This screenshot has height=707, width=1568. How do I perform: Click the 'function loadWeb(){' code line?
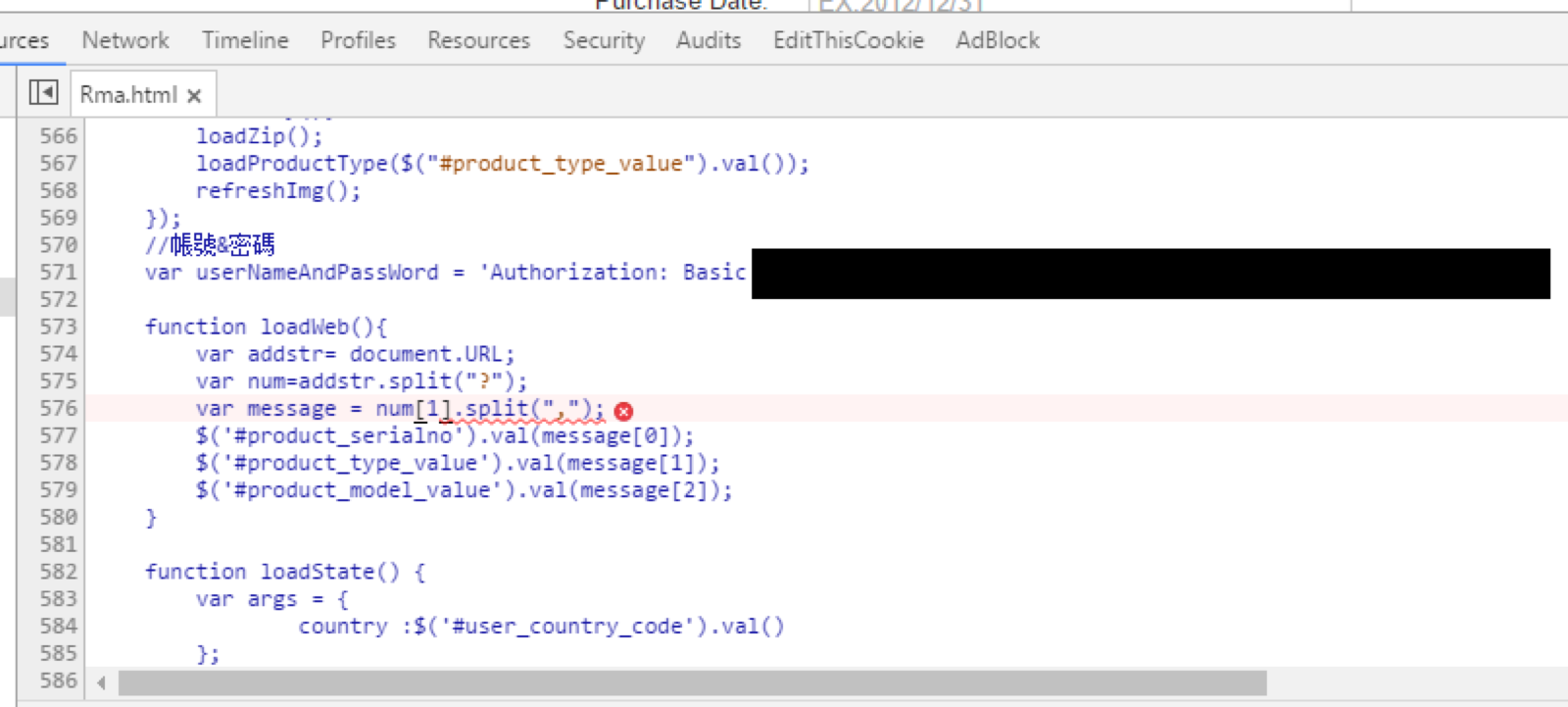tap(266, 327)
